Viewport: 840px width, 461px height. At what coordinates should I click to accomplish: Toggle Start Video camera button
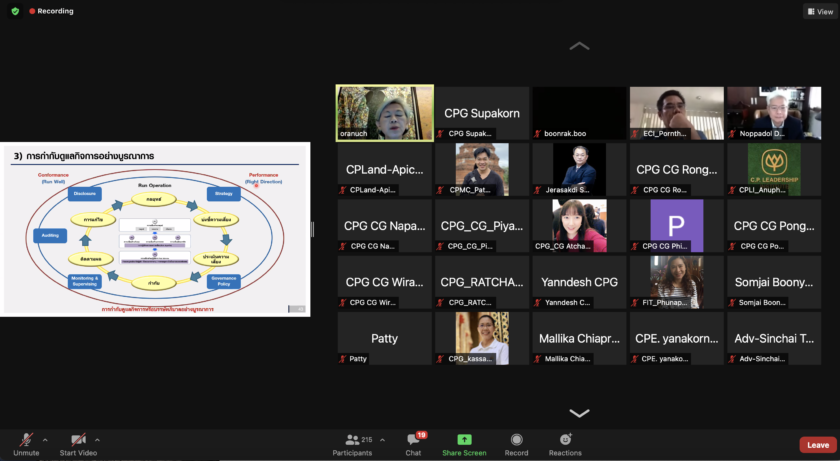pyautogui.click(x=78, y=440)
